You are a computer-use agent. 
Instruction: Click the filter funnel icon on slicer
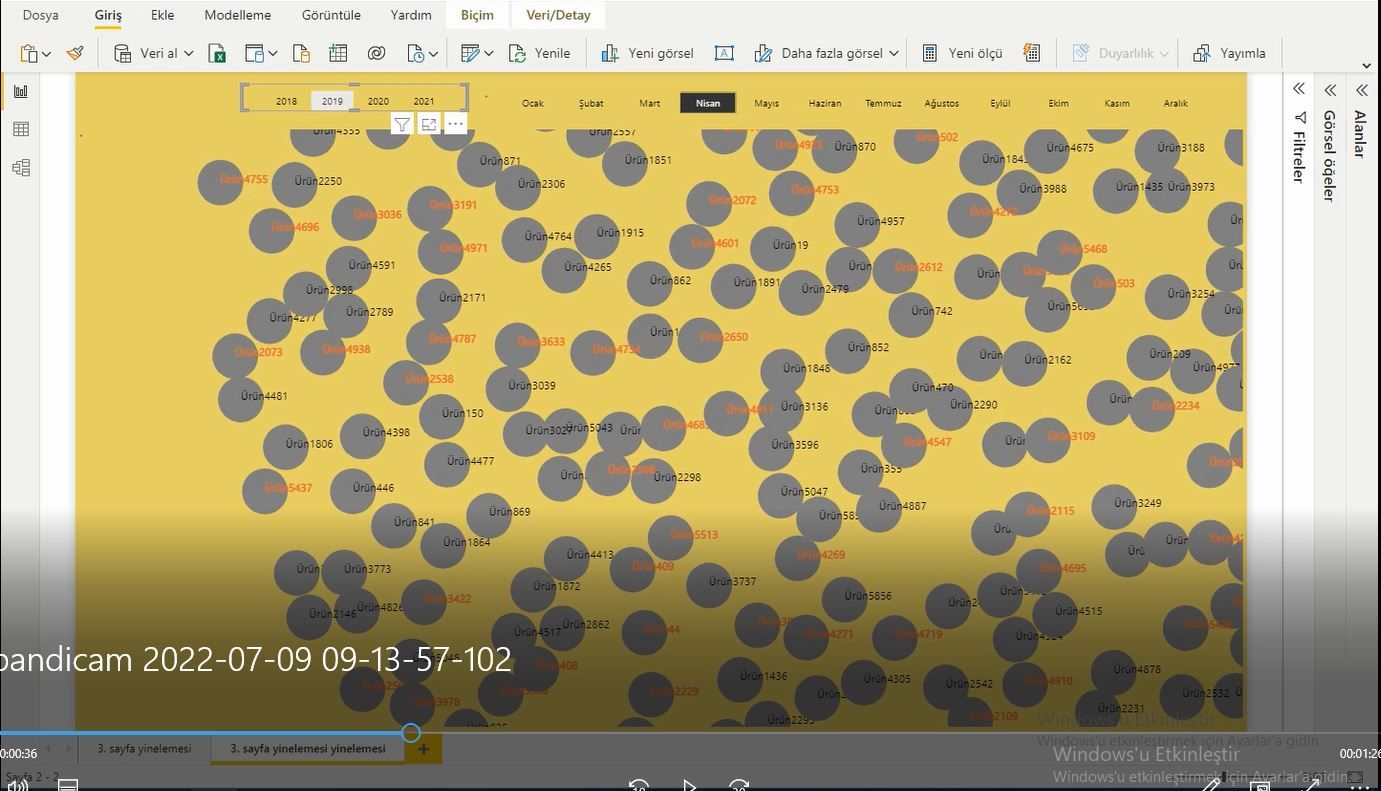[401, 124]
